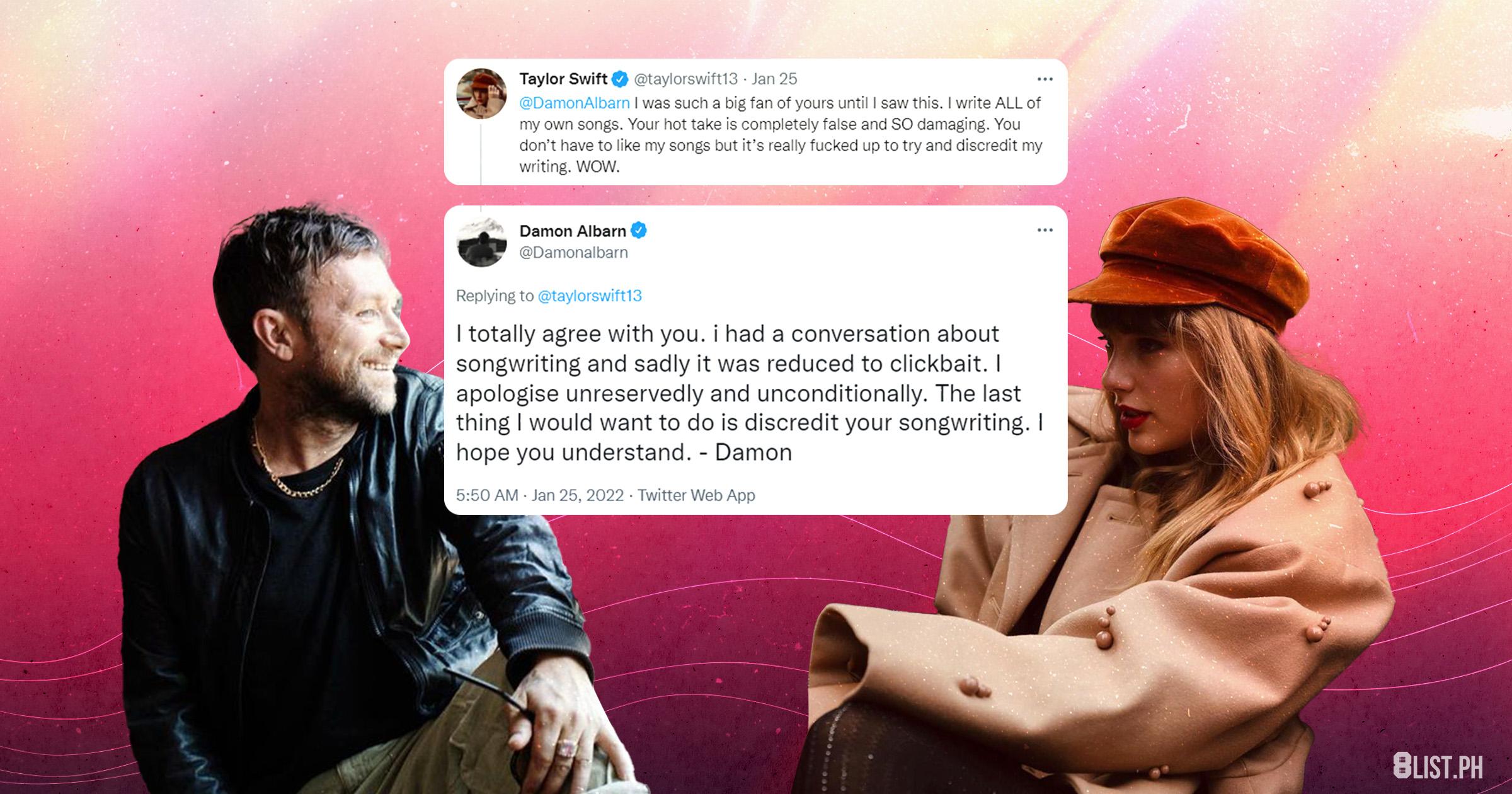The image size is (1512, 794).
Task: Open the Jan 25 tweet date
Action: pos(774,79)
